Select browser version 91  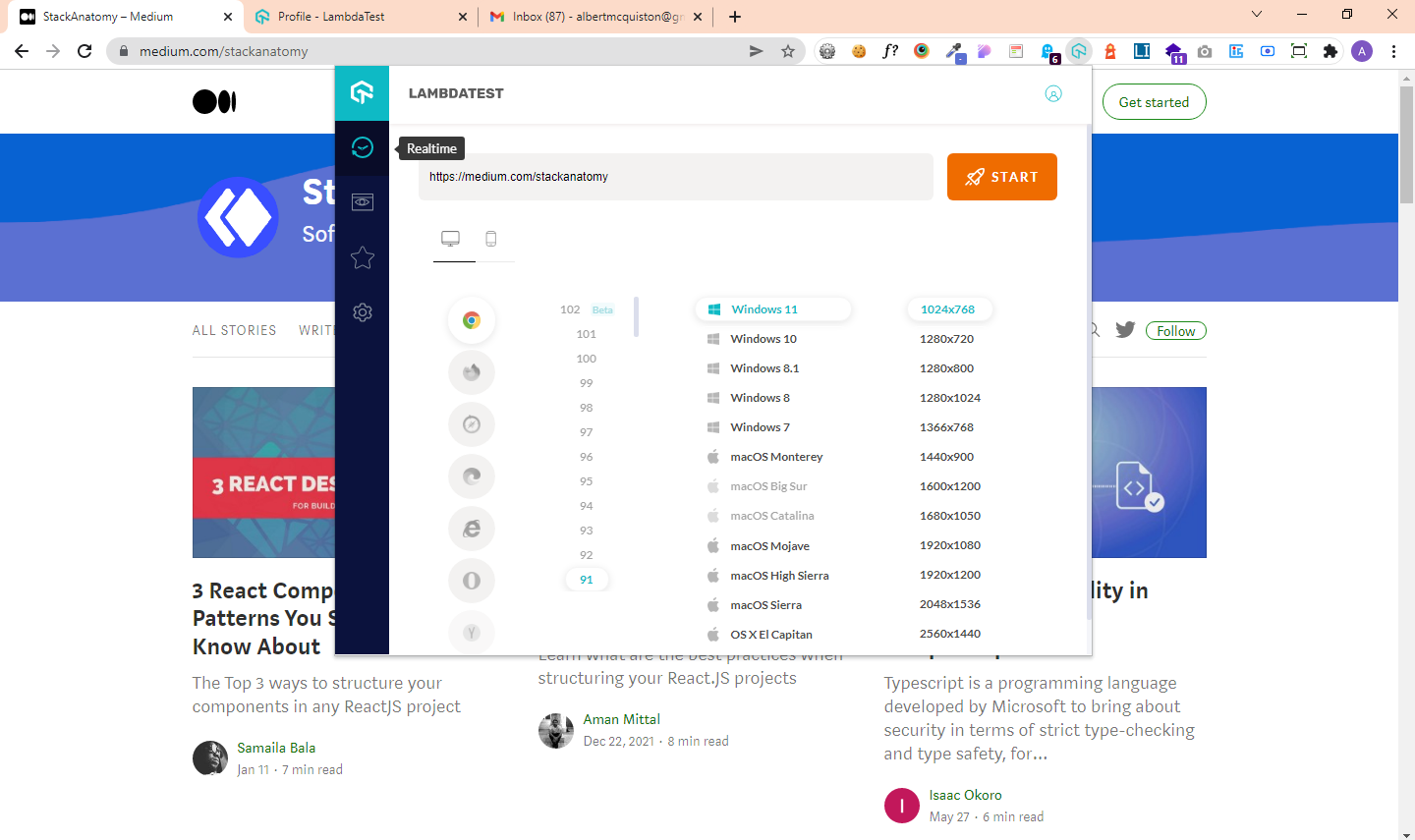[587, 580]
